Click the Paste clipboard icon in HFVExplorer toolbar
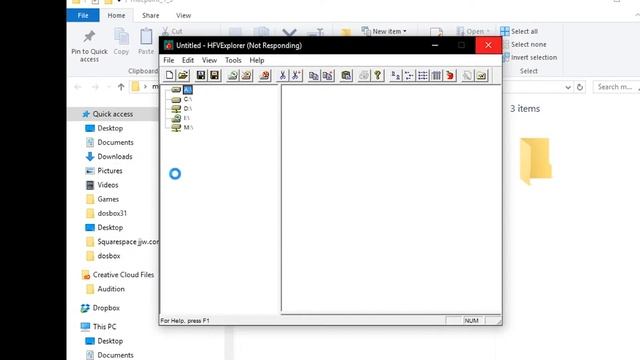The height and width of the screenshot is (360, 640). coord(346,75)
